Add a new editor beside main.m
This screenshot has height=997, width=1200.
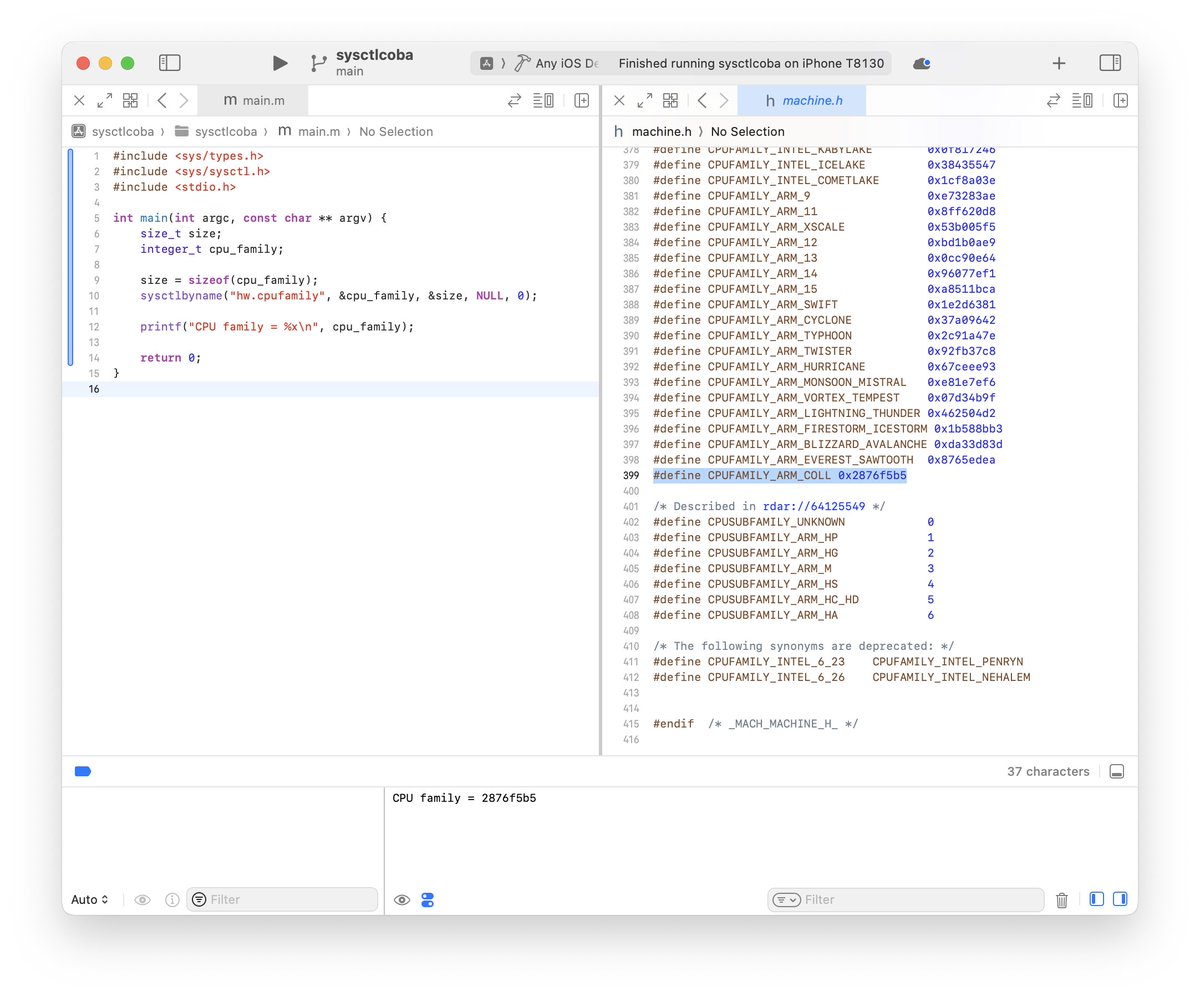coord(581,100)
